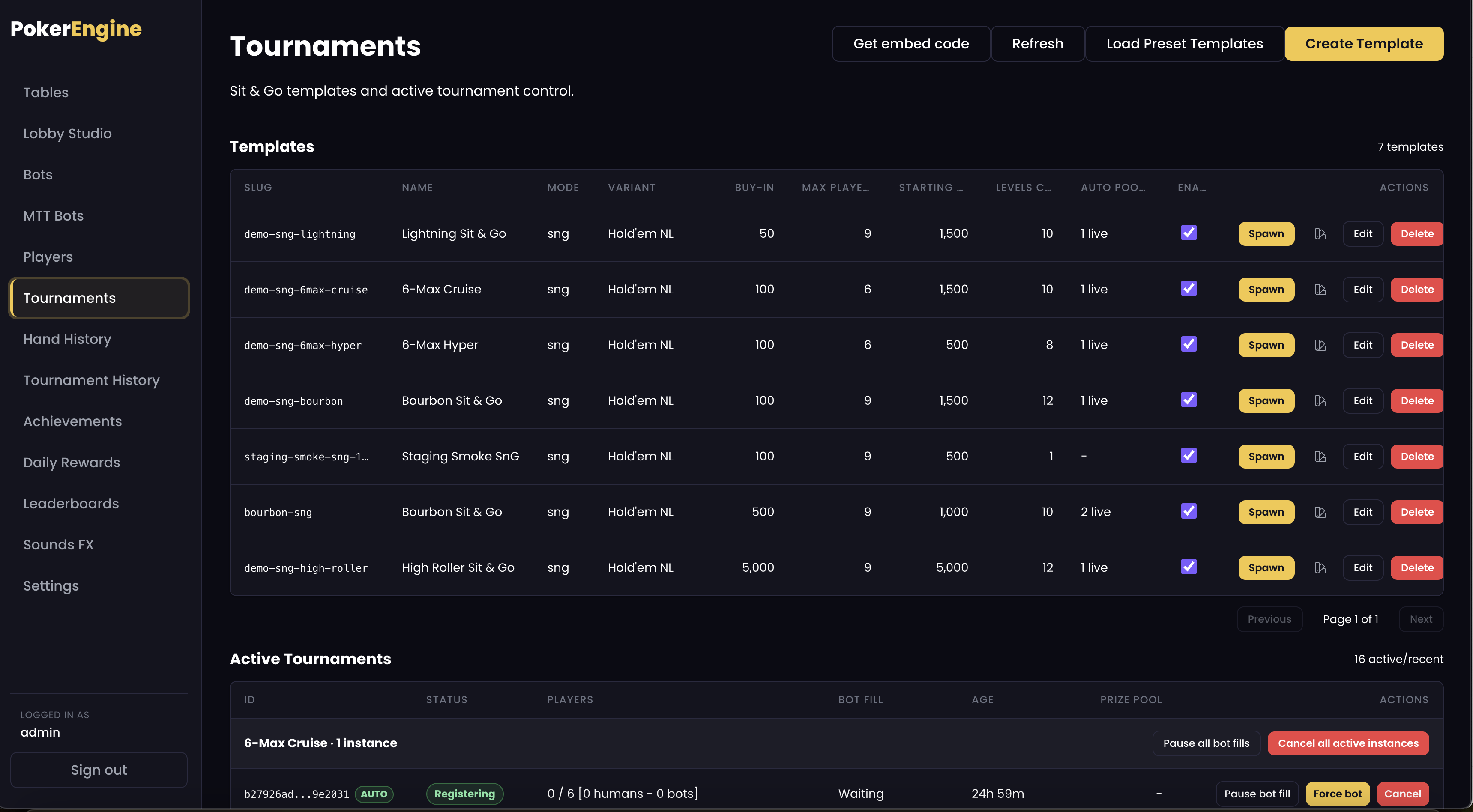Pause all bot fills for 6-Max Cruise

(1206, 743)
